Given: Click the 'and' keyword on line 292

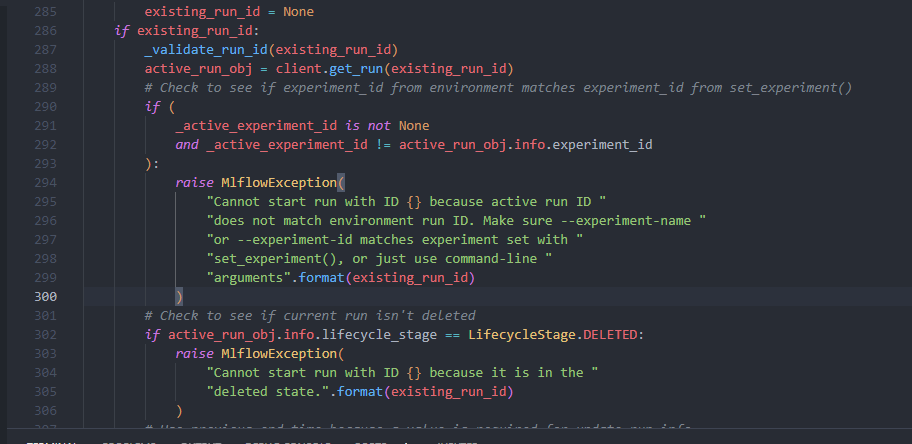Looking at the screenshot, I should pyautogui.click(x=187, y=144).
